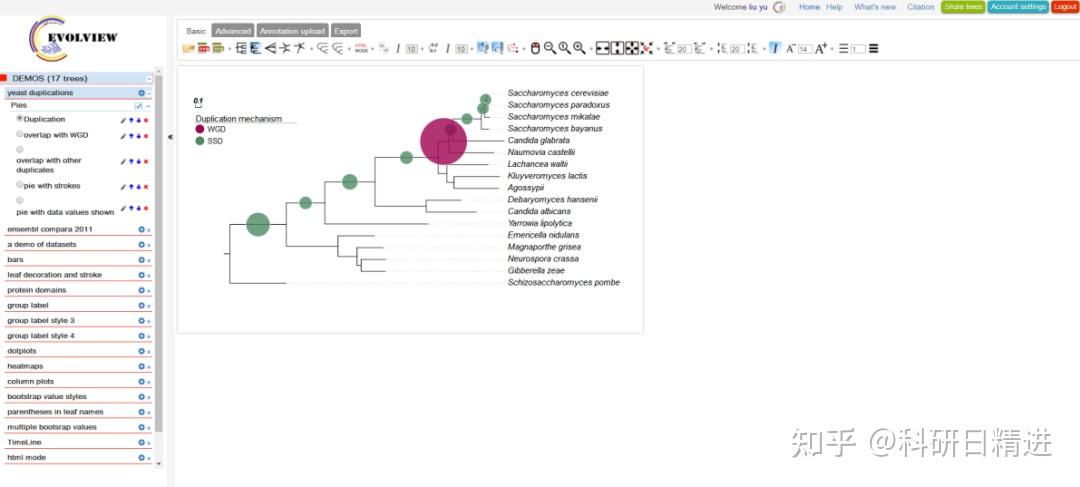Click the Share trees button
The height and width of the screenshot is (487, 1080).
tap(963, 7)
